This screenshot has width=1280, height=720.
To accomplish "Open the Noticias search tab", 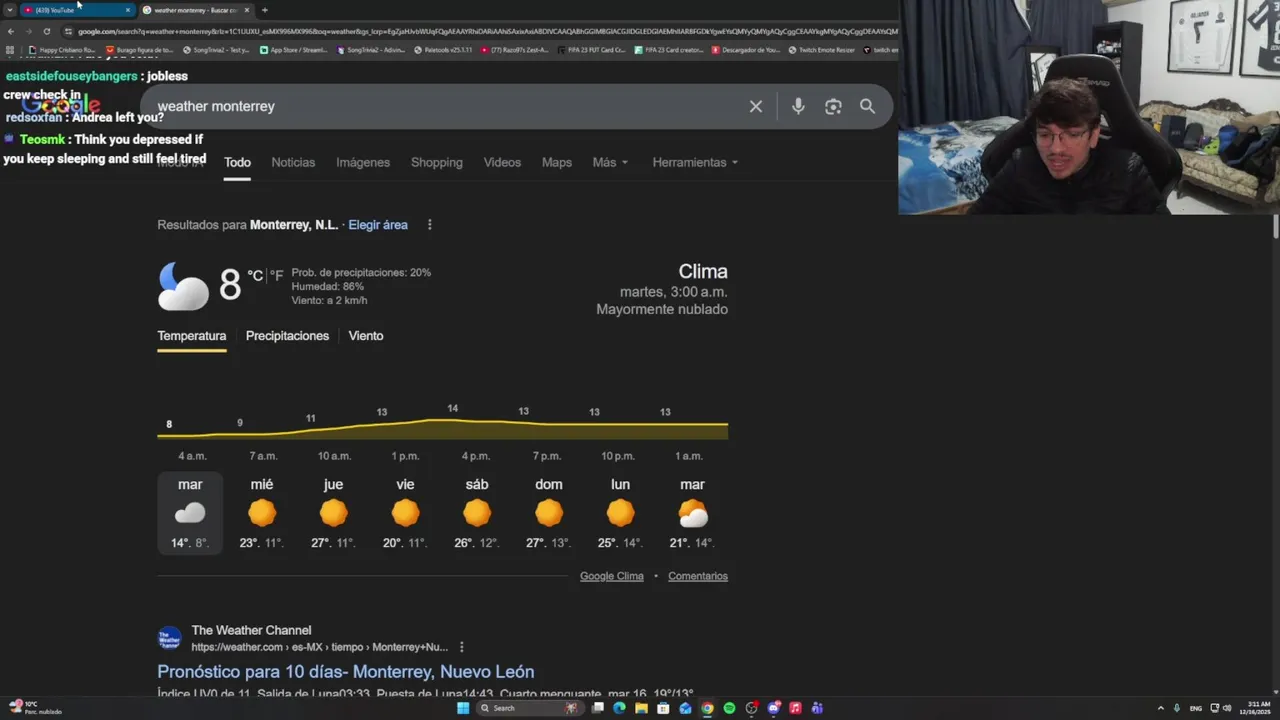I will [x=293, y=162].
